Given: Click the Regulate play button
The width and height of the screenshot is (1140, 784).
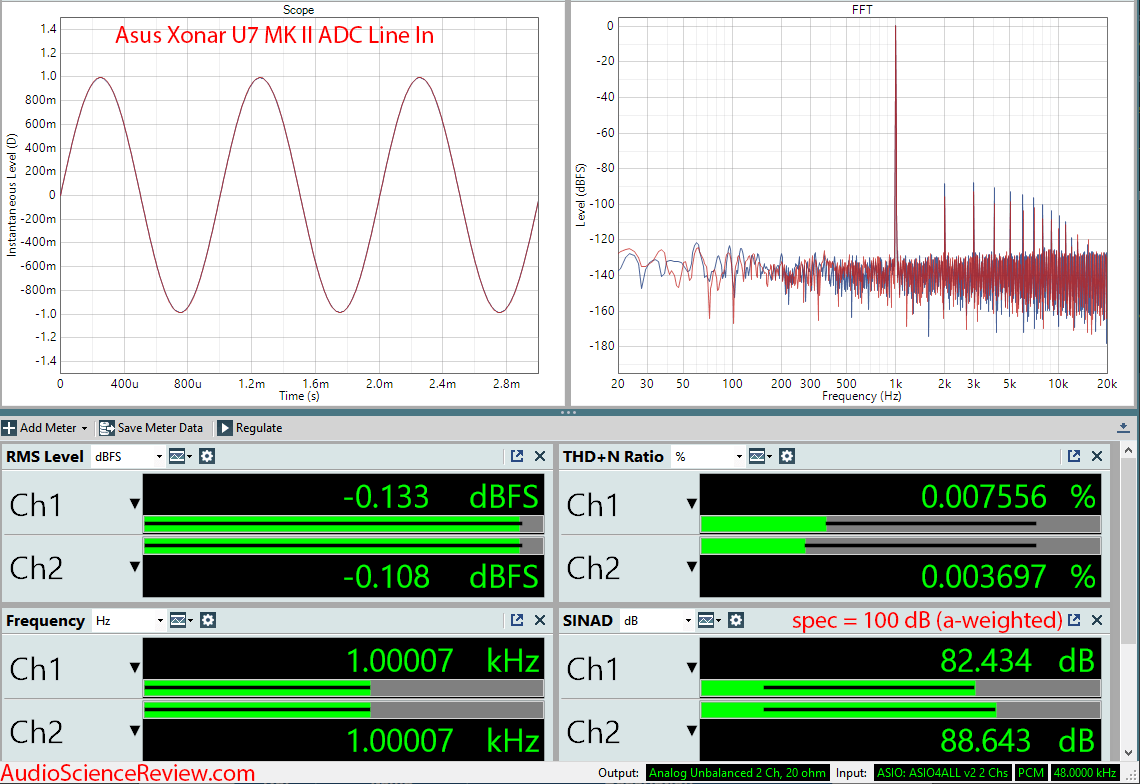Looking at the screenshot, I should pos(225,428).
